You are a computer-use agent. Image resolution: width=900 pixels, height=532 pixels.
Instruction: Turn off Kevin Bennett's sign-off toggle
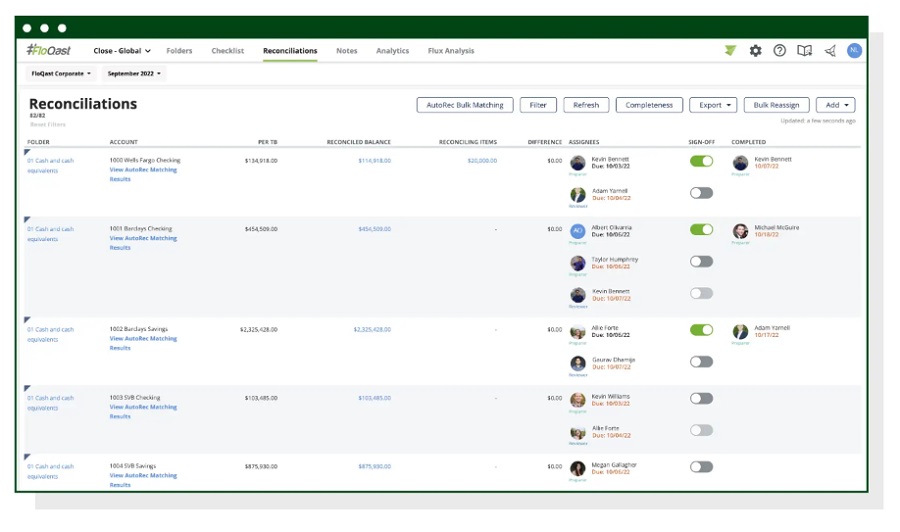(701, 161)
